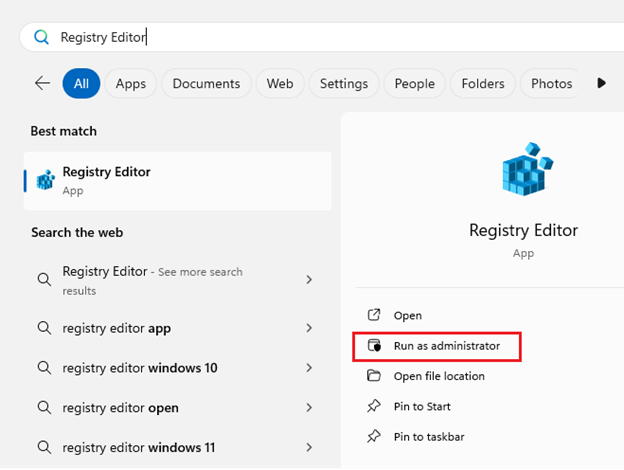Choose Pin to Start

point(422,406)
